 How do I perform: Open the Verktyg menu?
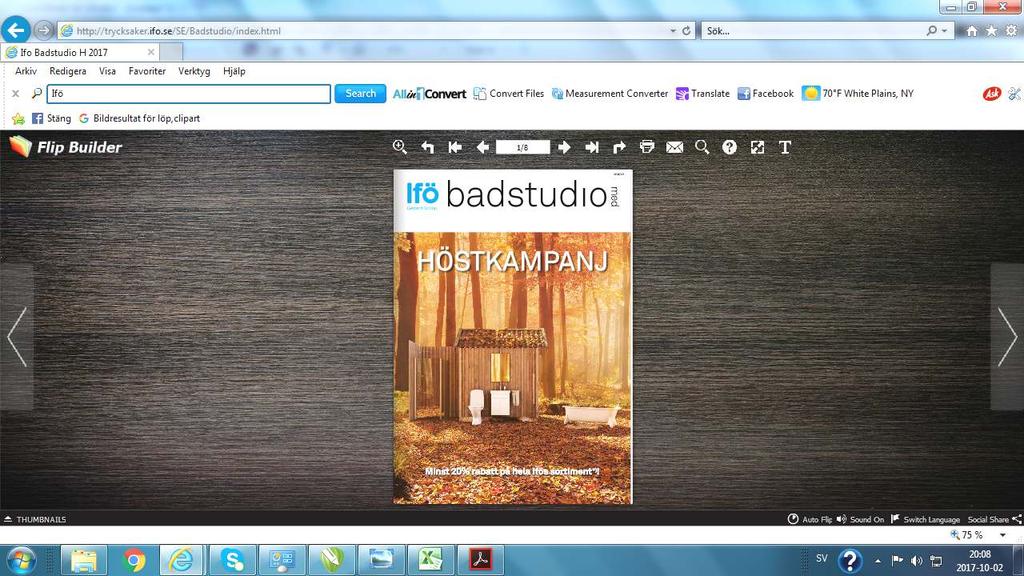[x=194, y=71]
